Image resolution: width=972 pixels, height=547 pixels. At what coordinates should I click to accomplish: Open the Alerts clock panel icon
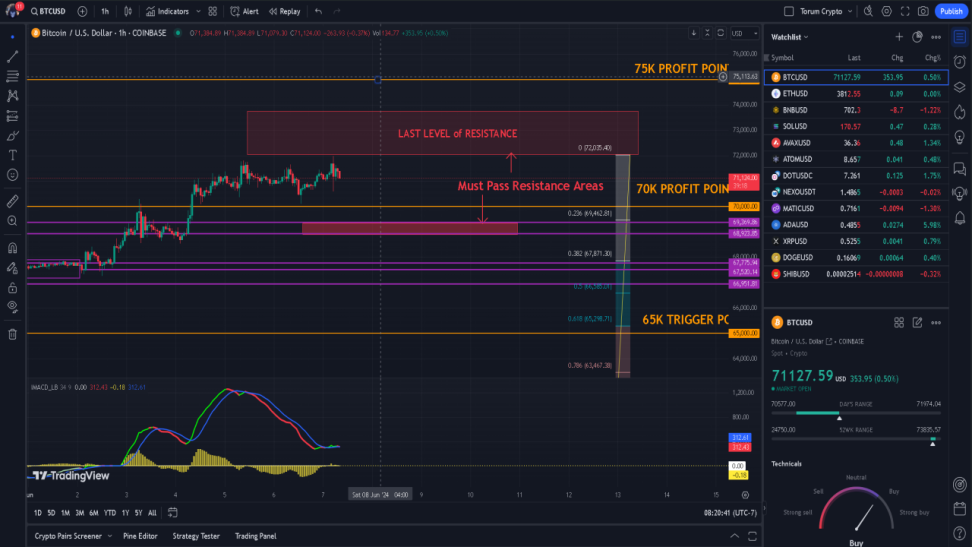pos(960,62)
